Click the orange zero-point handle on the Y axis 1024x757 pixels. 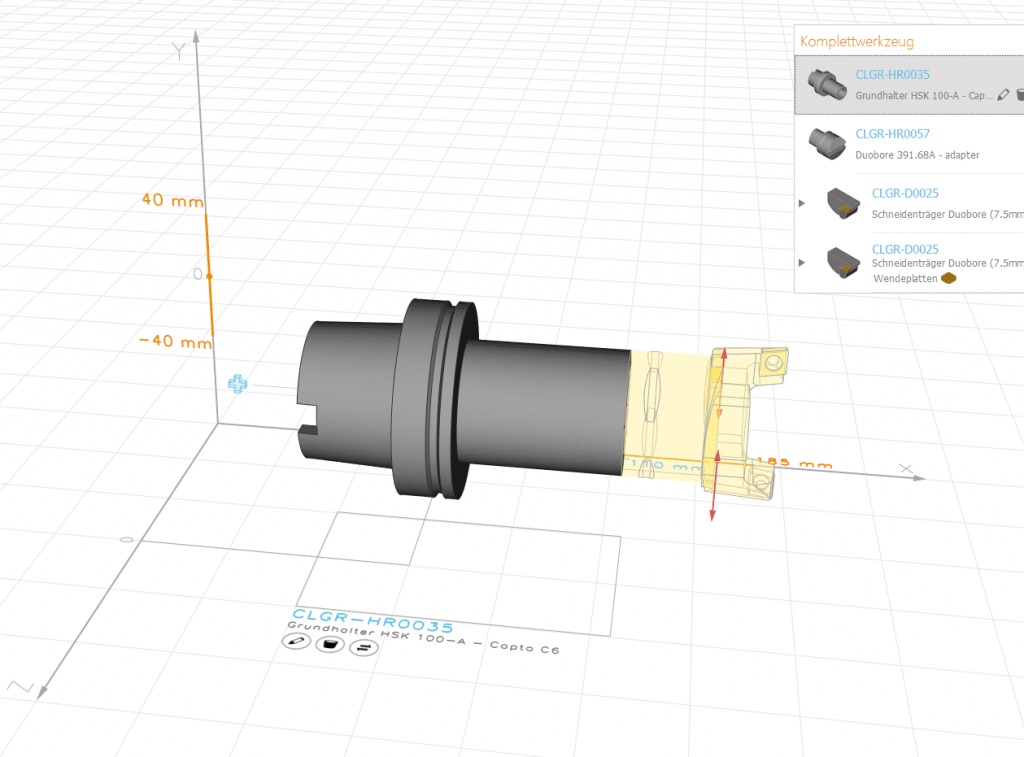(x=209, y=276)
